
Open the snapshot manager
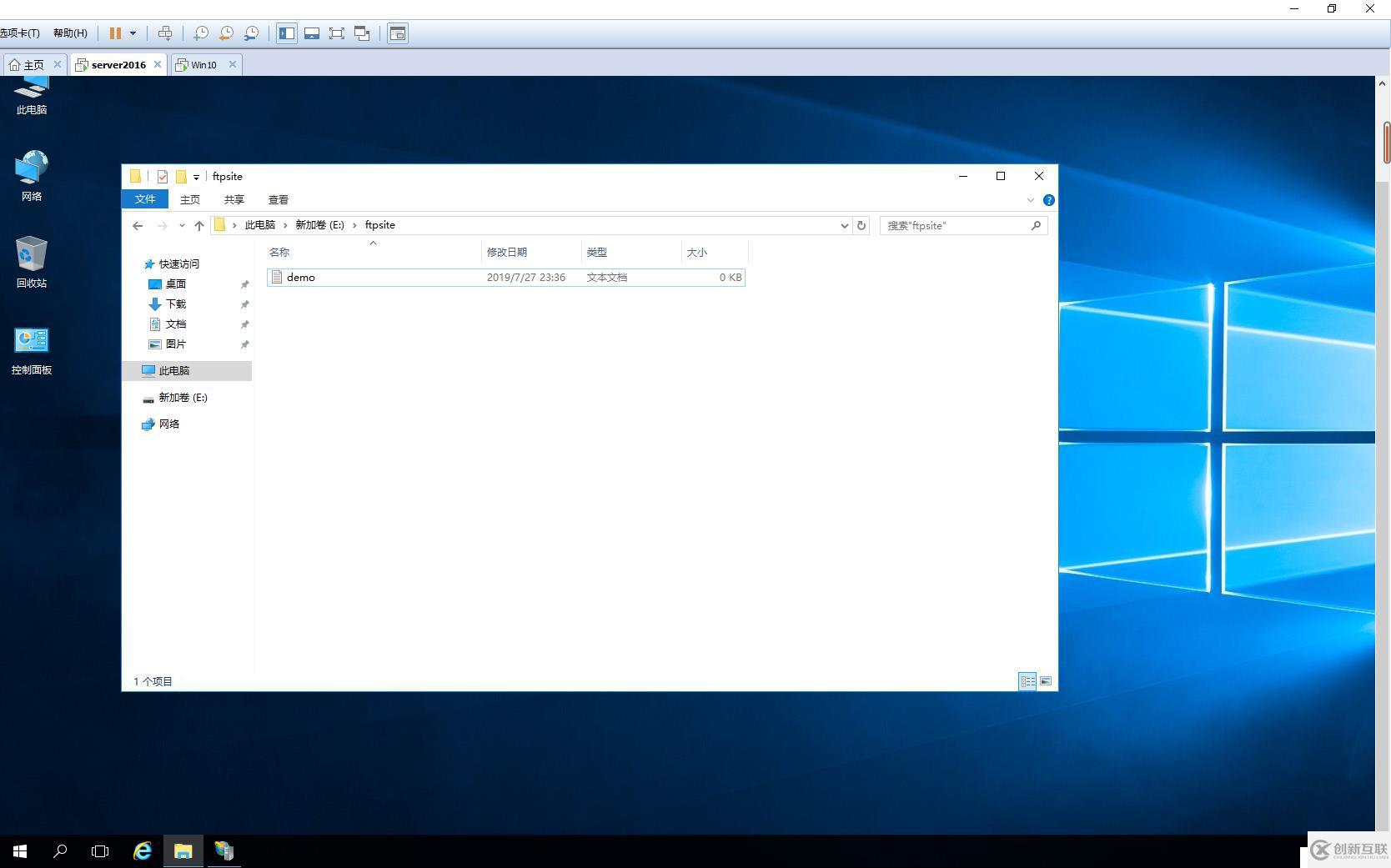pyautogui.click(x=251, y=33)
